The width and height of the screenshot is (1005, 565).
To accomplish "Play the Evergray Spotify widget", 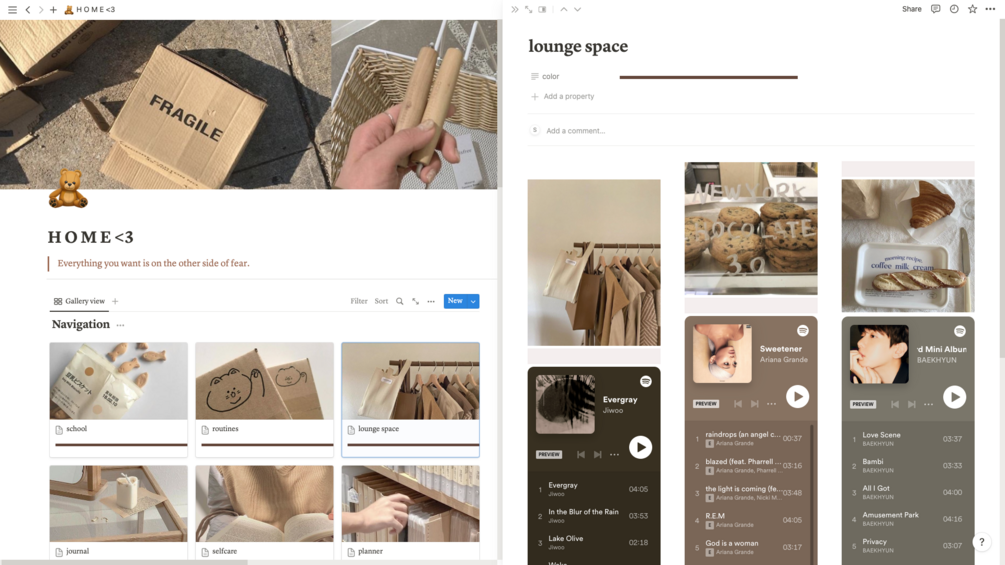I will (640, 447).
